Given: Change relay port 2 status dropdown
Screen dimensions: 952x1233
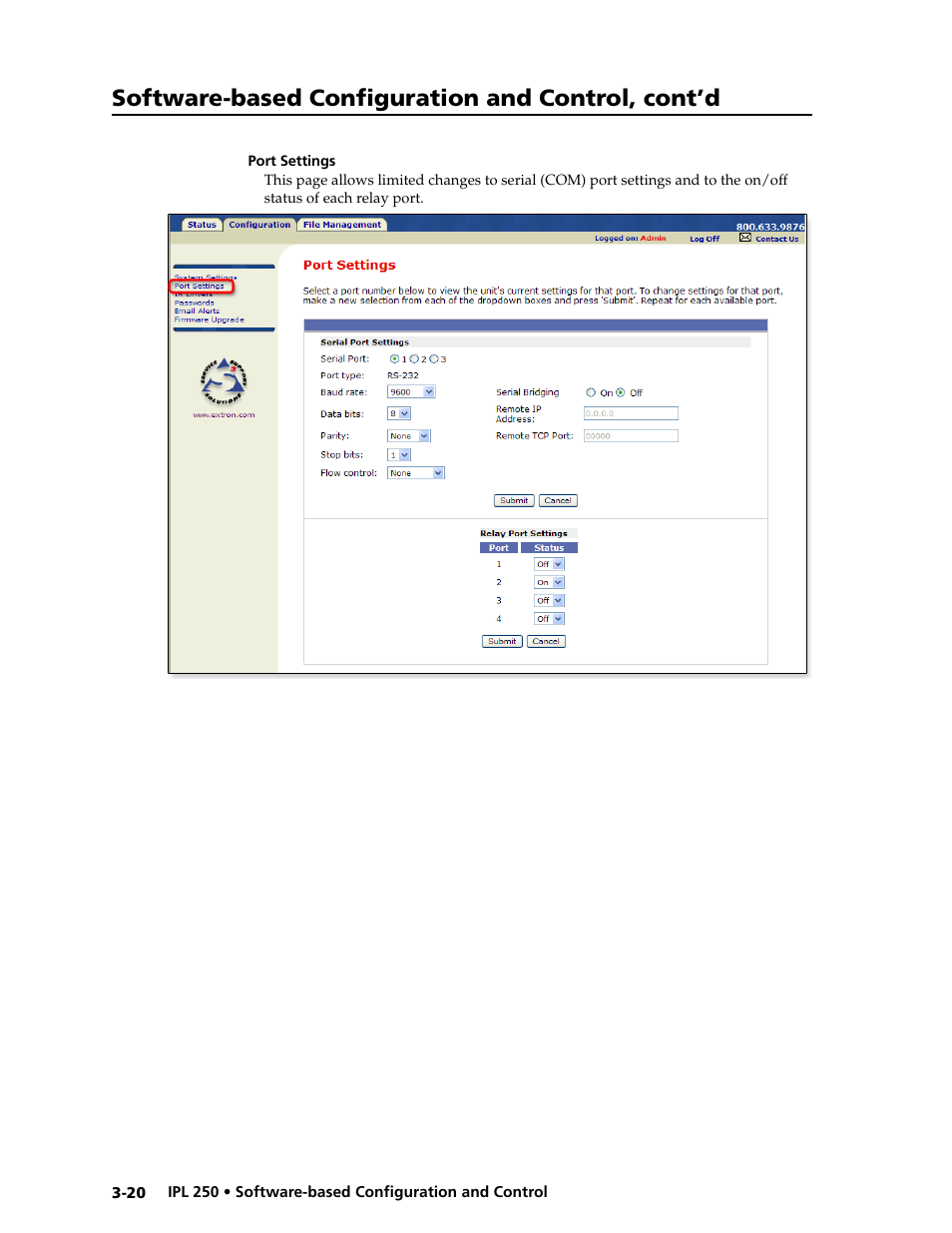Looking at the screenshot, I should pyautogui.click(x=549, y=582).
